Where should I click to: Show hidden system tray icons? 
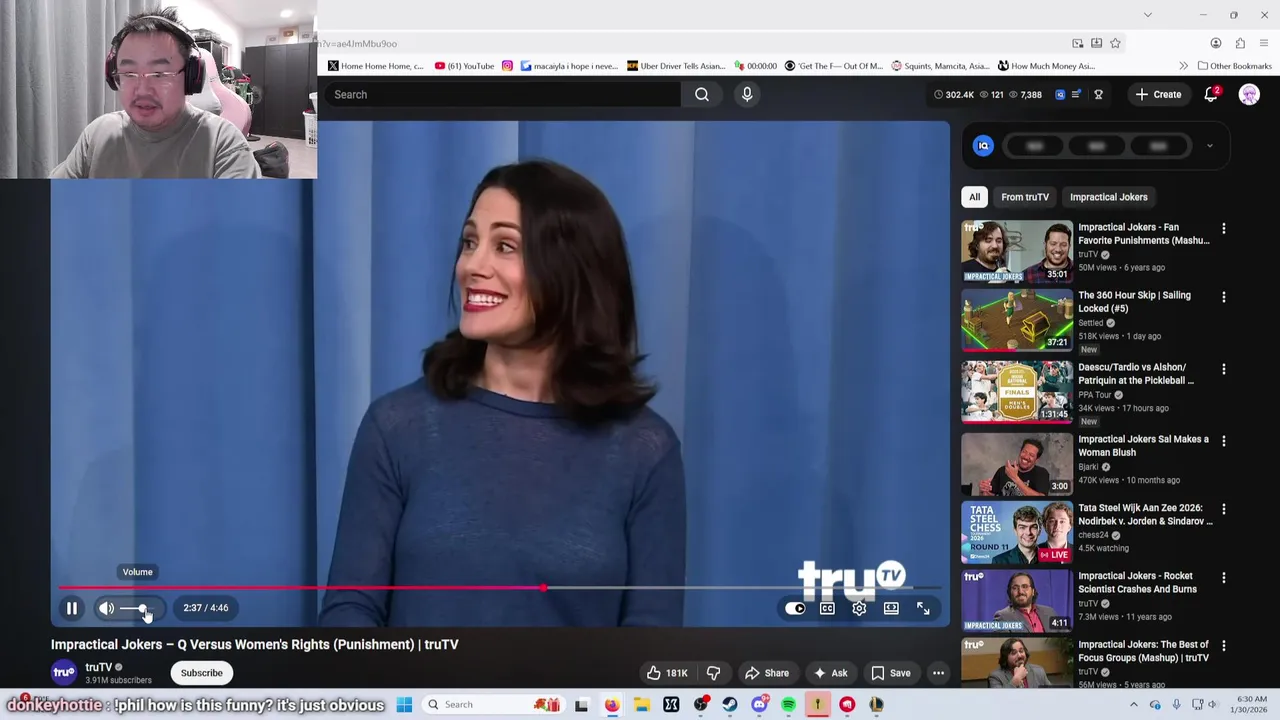1133,705
